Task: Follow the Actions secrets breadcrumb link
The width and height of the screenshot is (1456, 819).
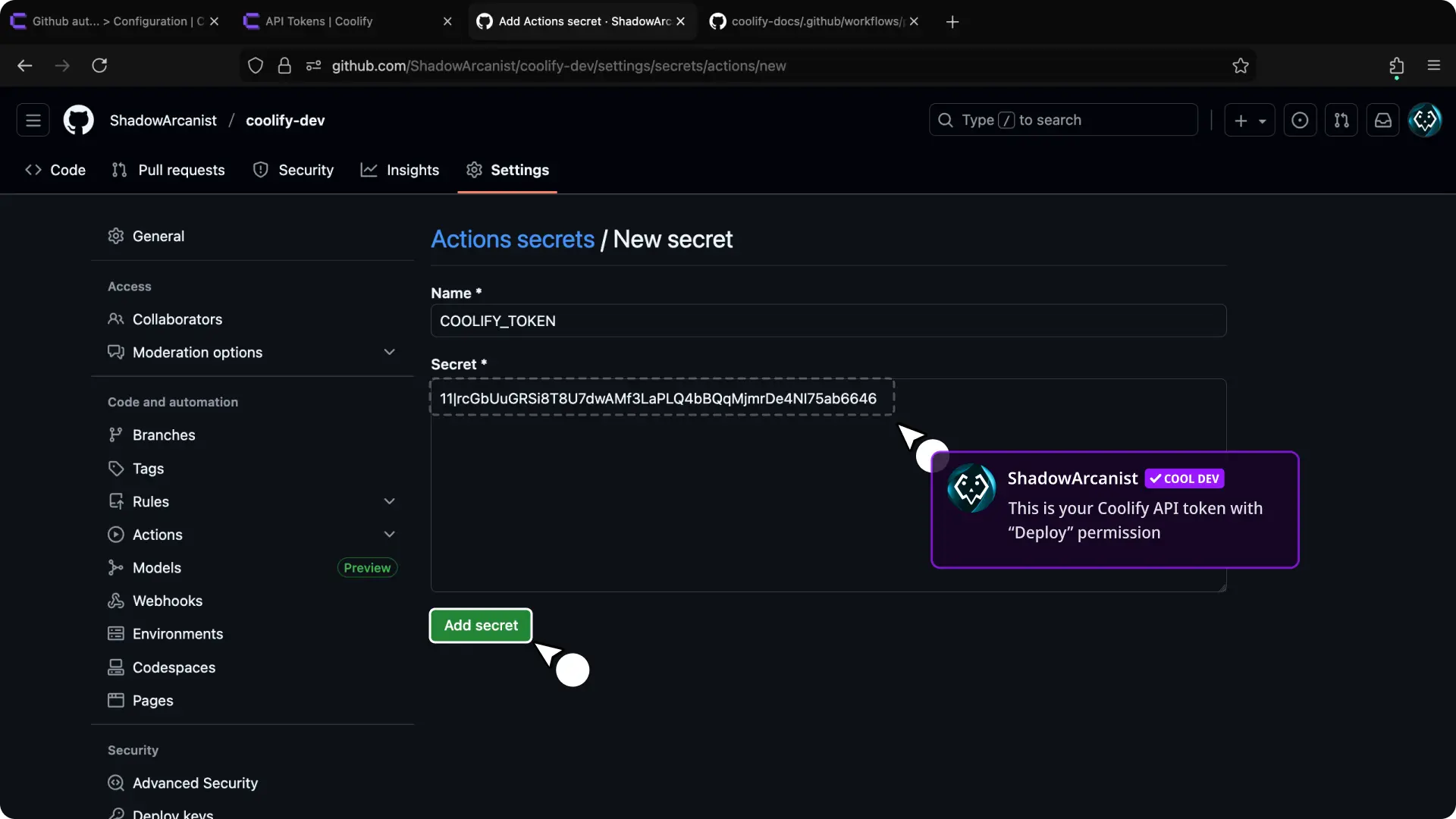Action: [513, 240]
